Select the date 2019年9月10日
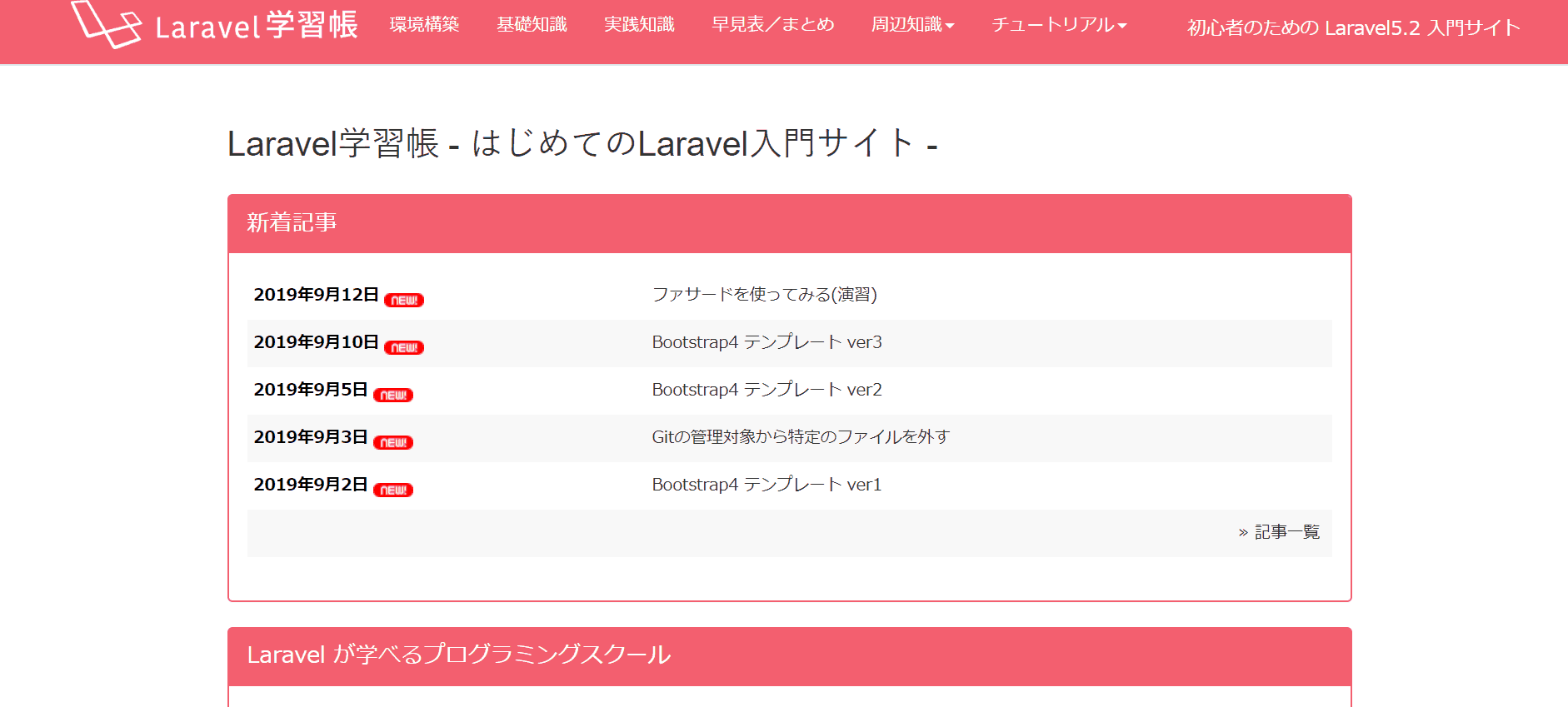 (317, 342)
